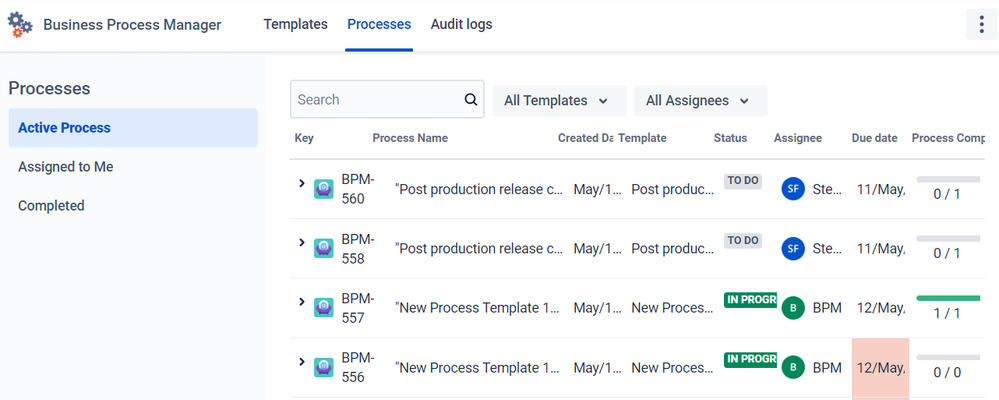
Task: Expand the BPM-560 process row
Action: 302,183
